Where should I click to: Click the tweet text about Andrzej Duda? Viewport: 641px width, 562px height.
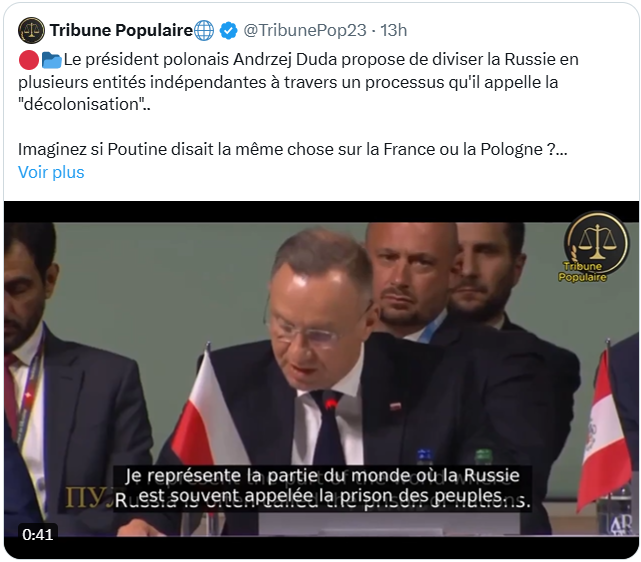(298, 82)
